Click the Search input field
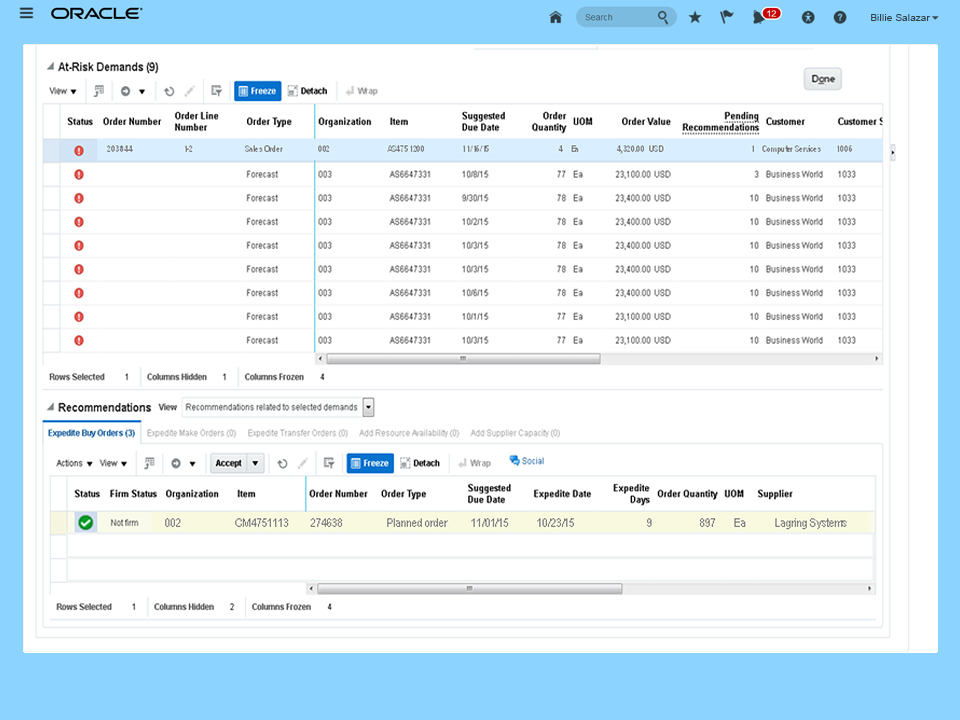 (615, 17)
